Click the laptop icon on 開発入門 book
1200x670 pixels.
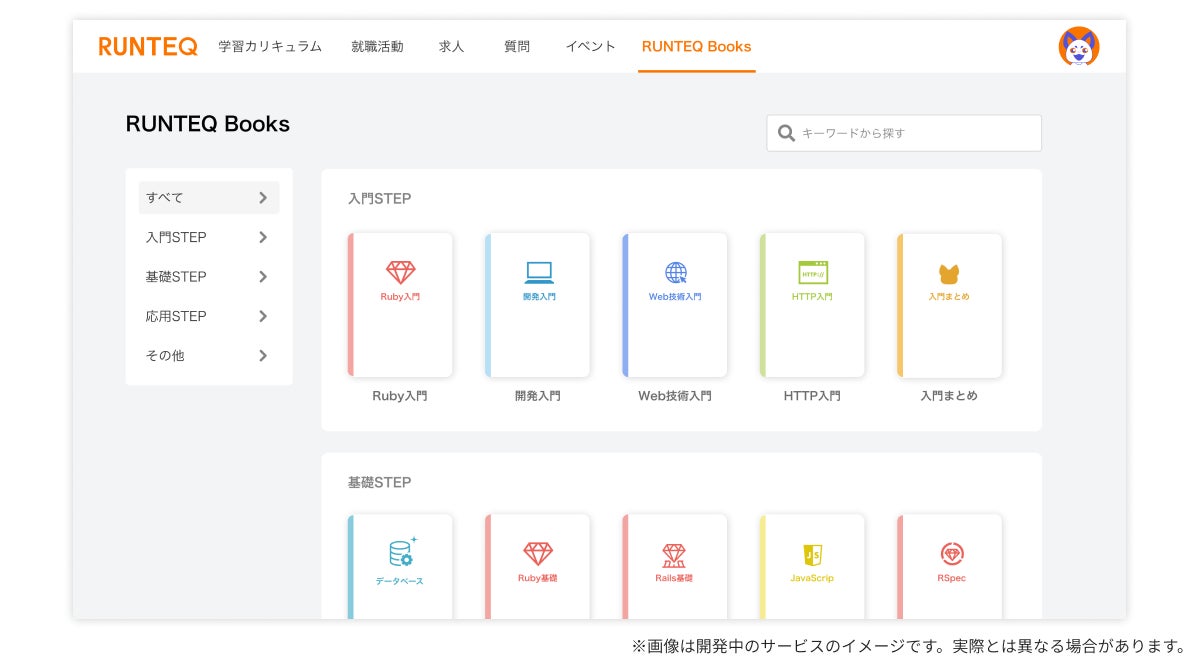pos(539,272)
